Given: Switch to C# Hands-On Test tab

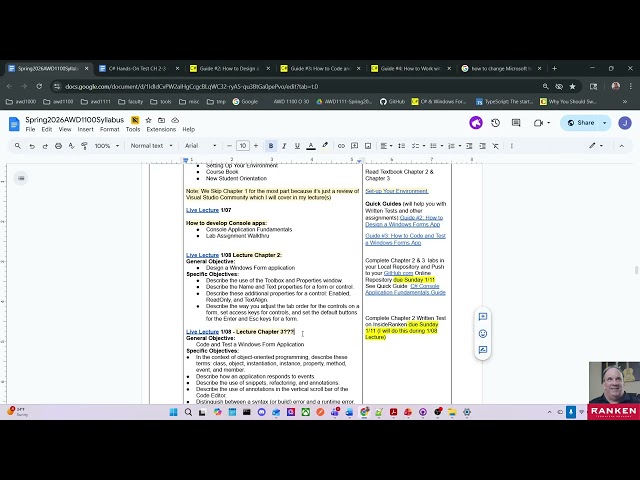Looking at the screenshot, I should pos(138,69).
